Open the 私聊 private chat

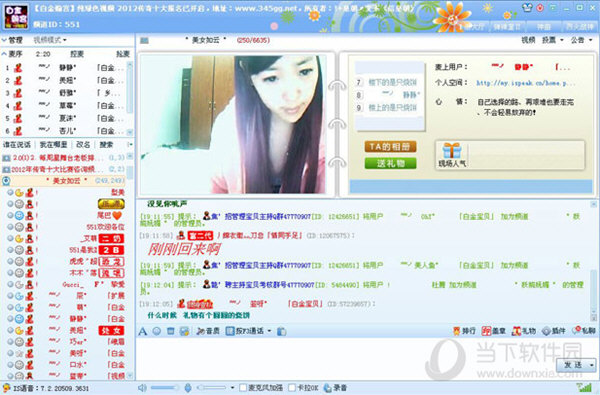[x=584, y=330]
